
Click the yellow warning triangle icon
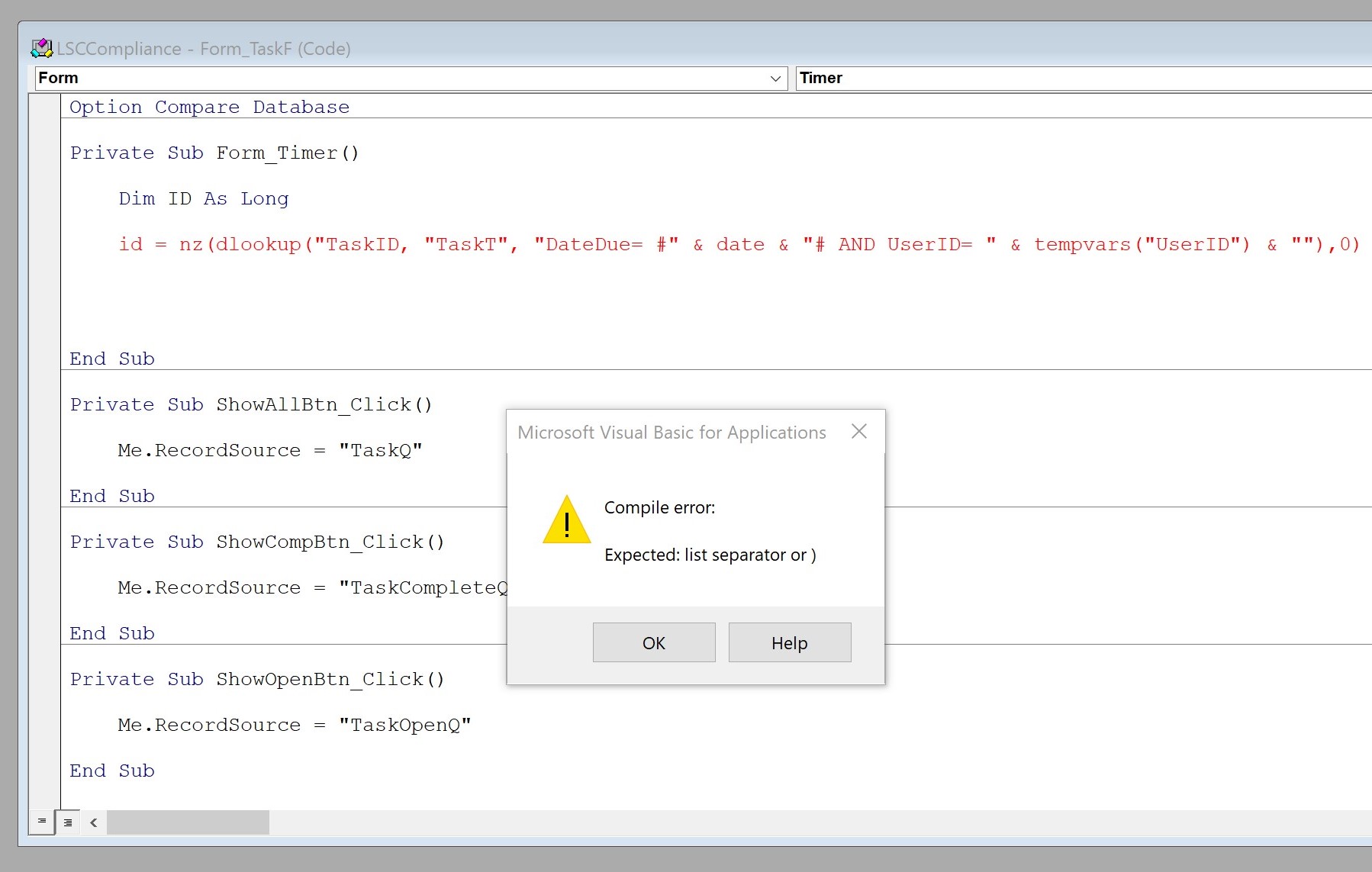tap(566, 521)
